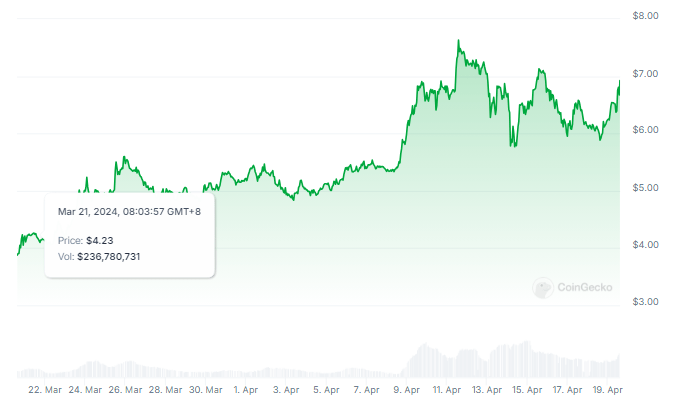The width and height of the screenshot is (676, 410).
Task: Click the CoinGecko gecko logo watermark
Action: point(543,288)
